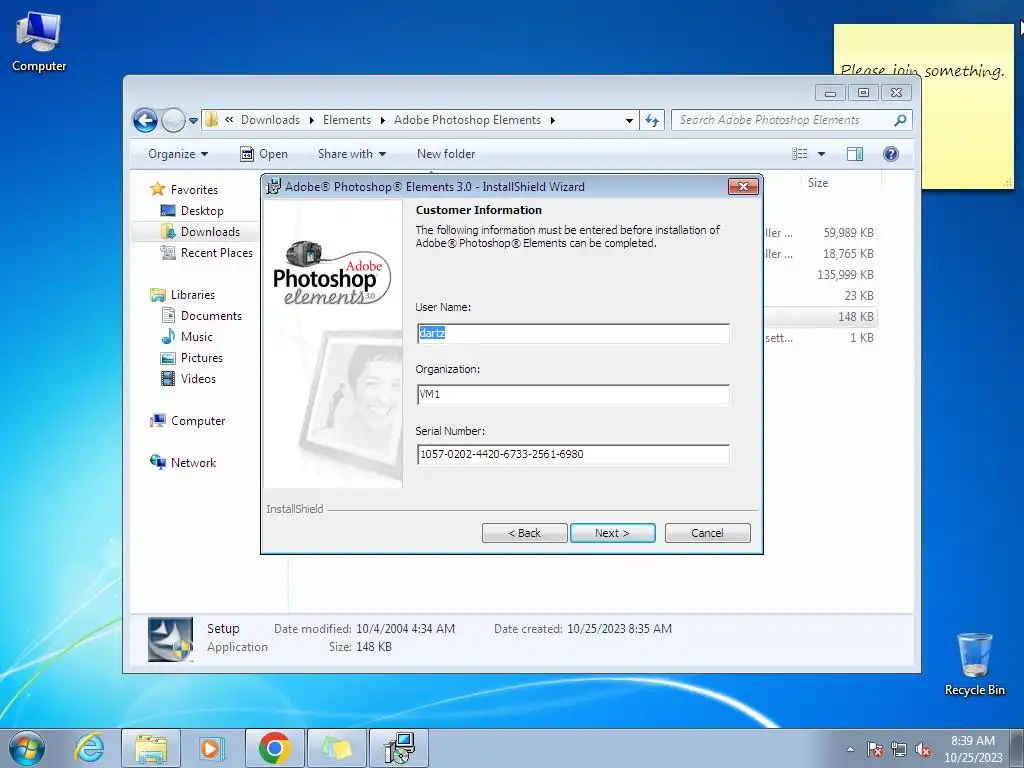Open the Share with menu
This screenshot has width=1024, height=768.
pyautogui.click(x=351, y=154)
